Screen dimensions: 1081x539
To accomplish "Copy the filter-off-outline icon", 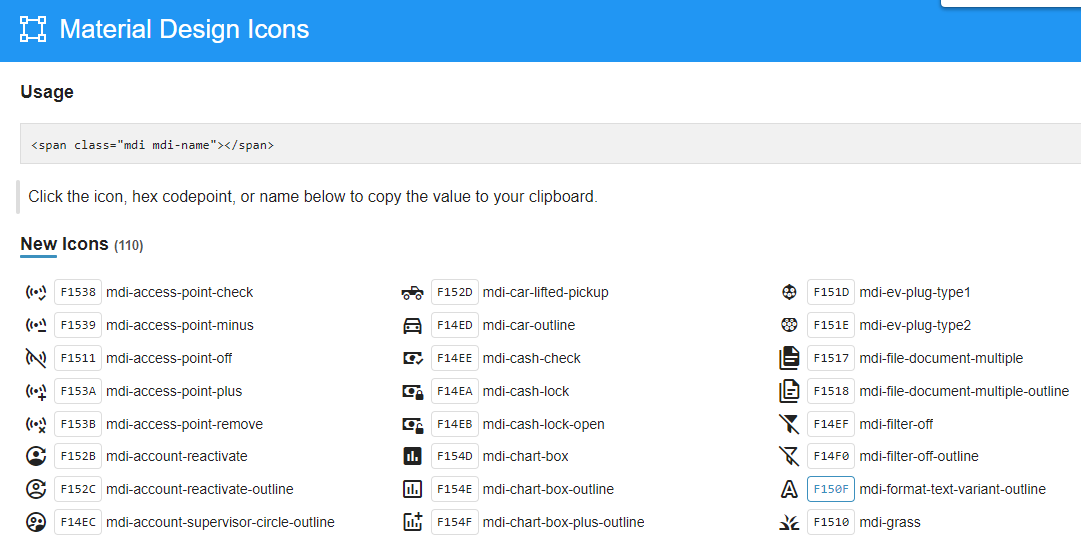I will [789, 456].
